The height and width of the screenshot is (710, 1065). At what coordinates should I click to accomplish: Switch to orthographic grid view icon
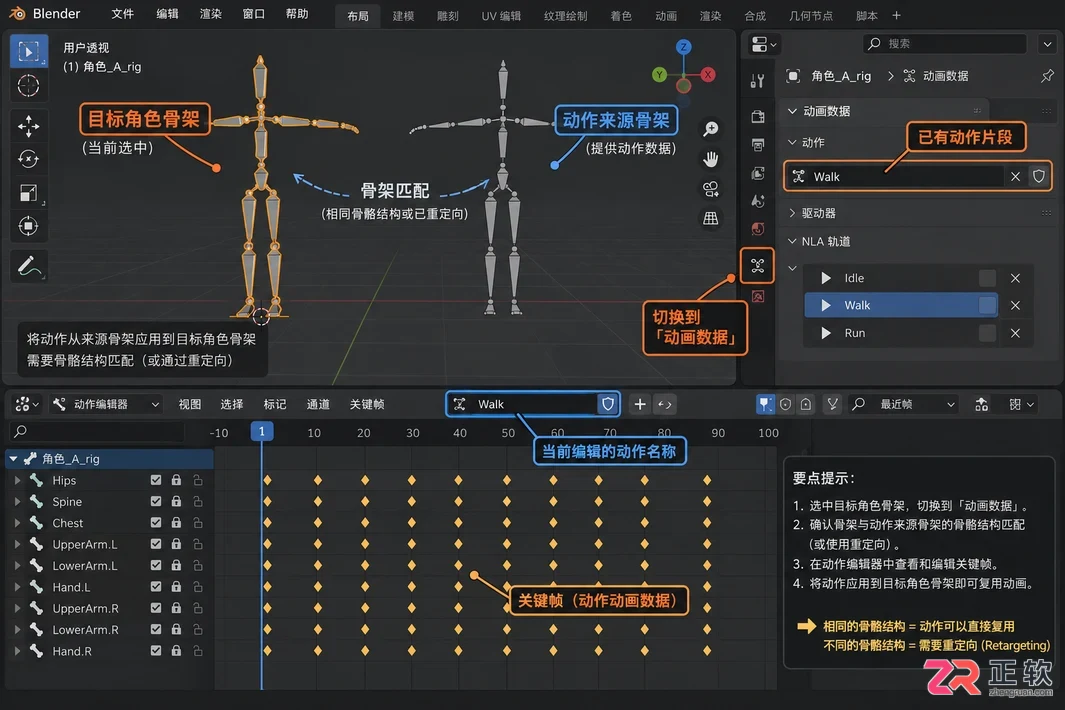710,218
